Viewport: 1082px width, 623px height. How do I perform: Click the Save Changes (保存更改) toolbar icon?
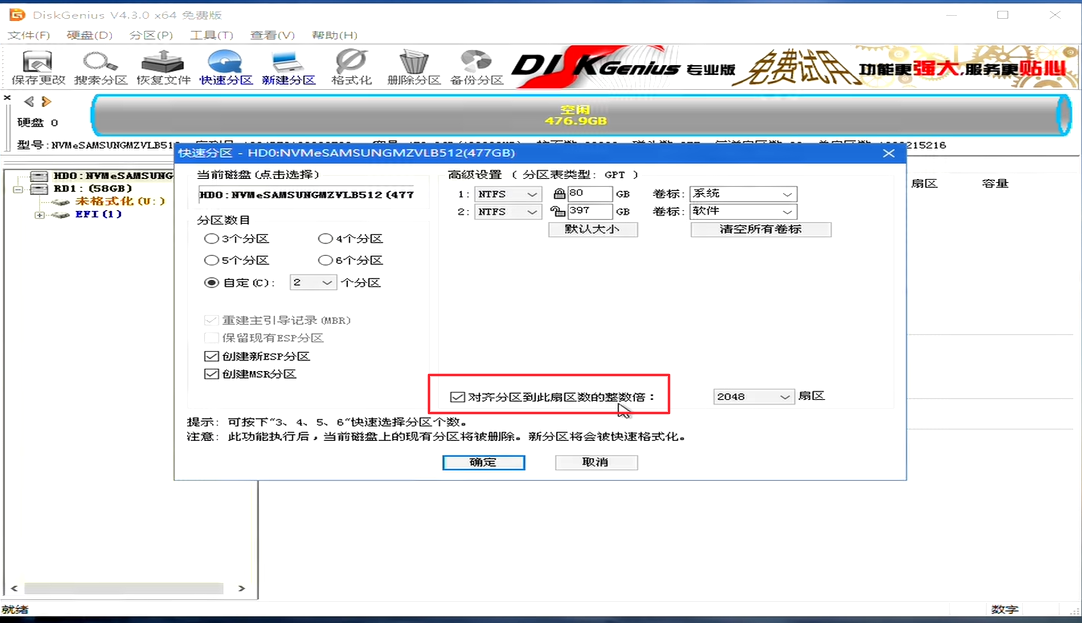click(38, 68)
